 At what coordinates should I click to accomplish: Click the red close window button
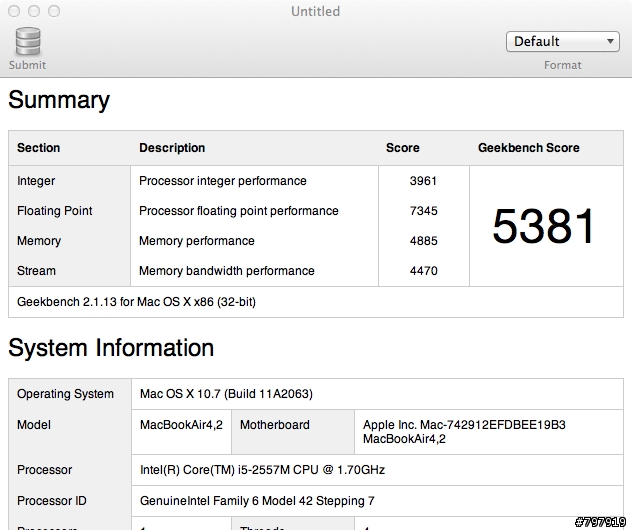(14, 11)
